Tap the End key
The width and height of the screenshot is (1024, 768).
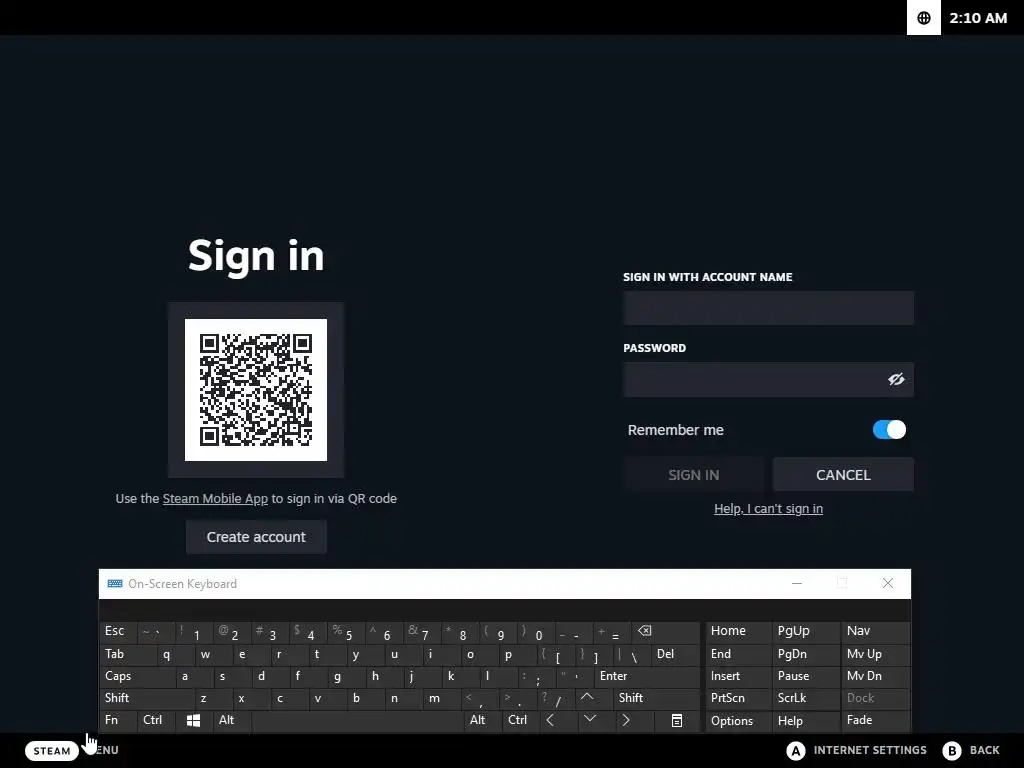click(739, 654)
